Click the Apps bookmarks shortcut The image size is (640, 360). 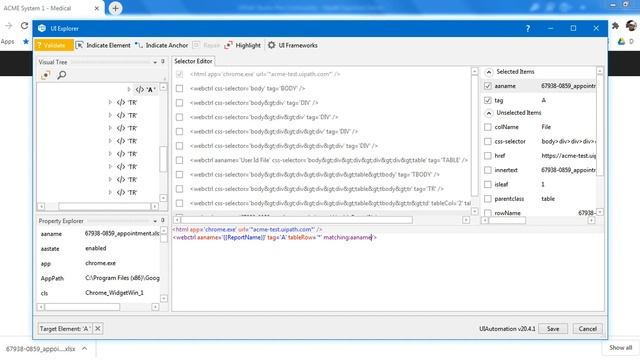tap(7, 41)
